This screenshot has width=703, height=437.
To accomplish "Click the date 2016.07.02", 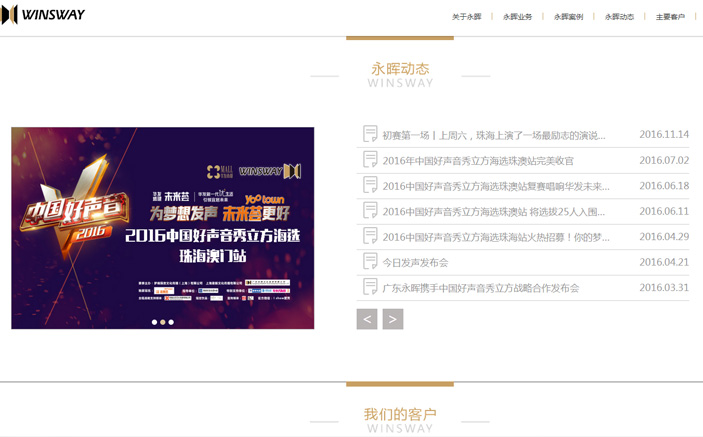I will coord(664,160).
